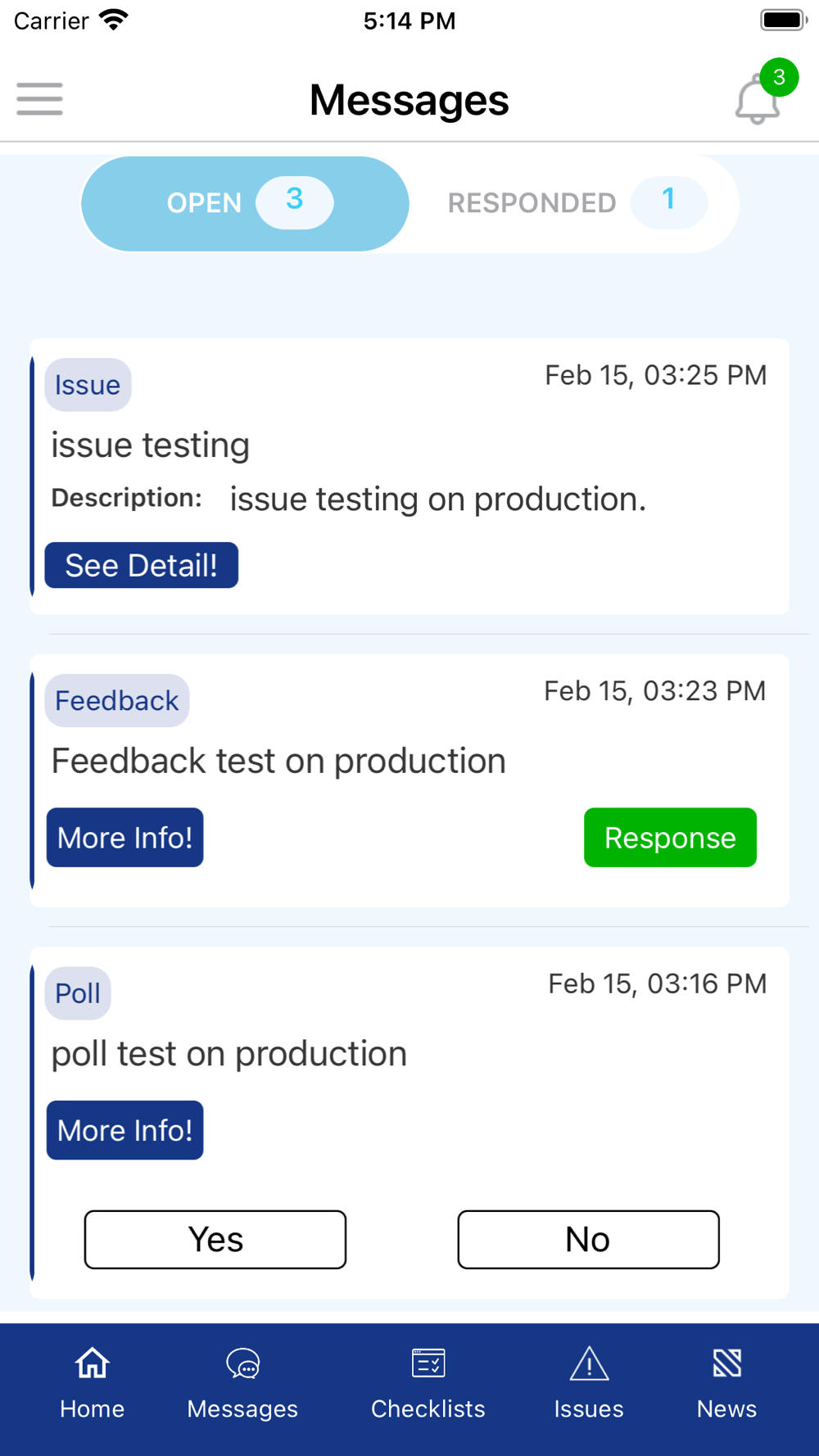This screenshot has height=1456, width=819.
Task: Click See Detail! on issue message
Action: click(x=141, y=565)
